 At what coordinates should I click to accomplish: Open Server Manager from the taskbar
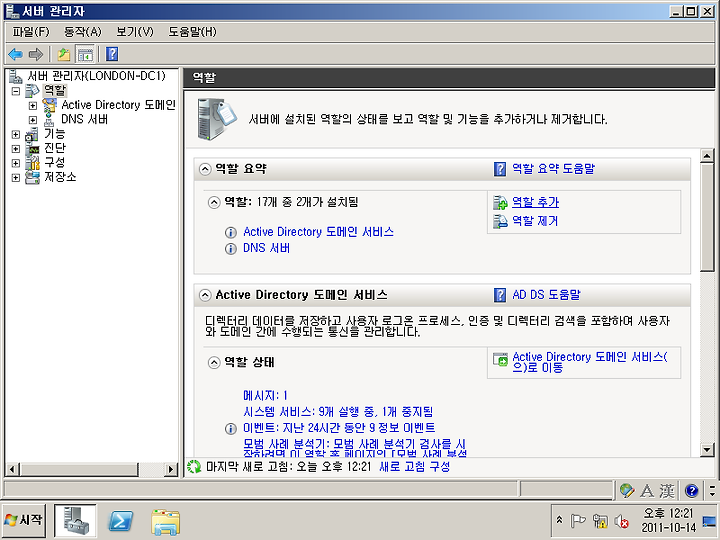click(75, 521)
